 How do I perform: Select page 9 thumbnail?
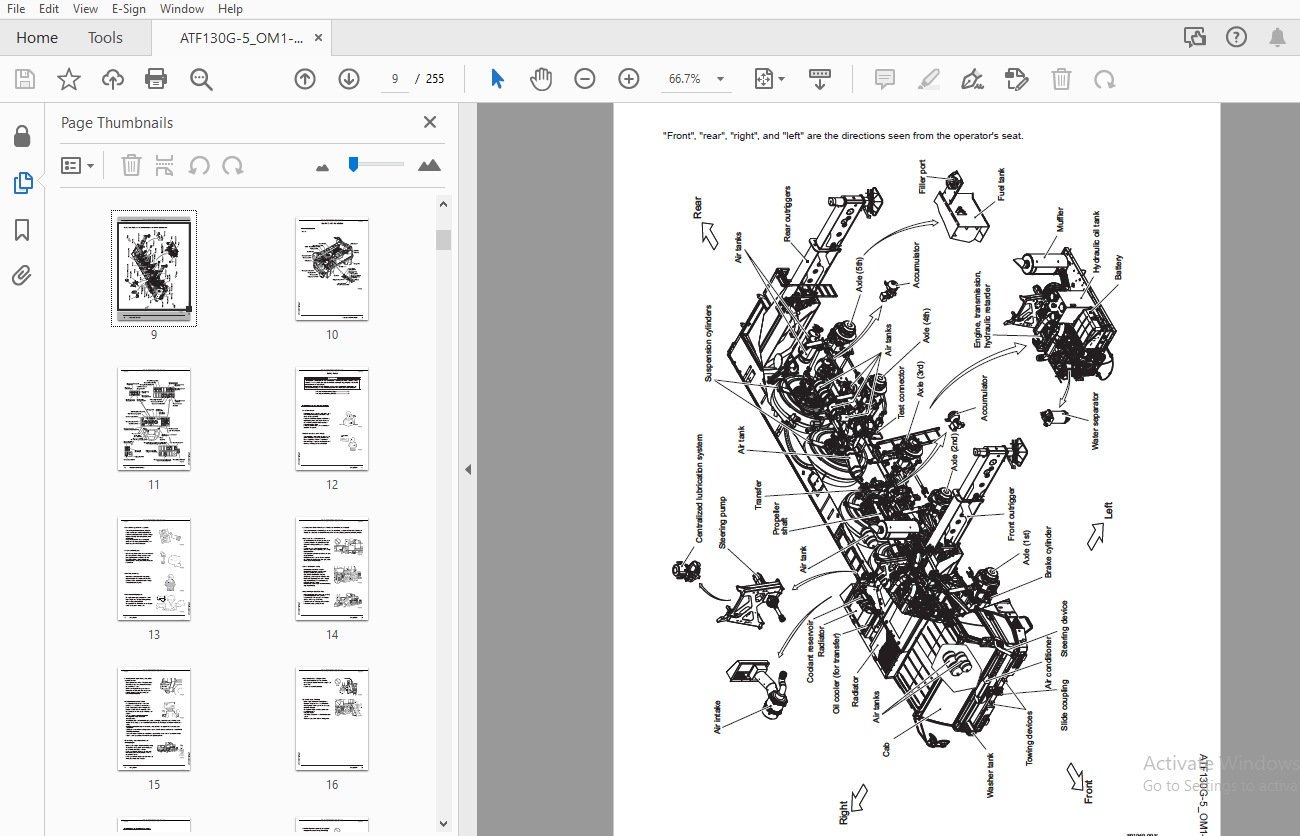pos(154,268)
